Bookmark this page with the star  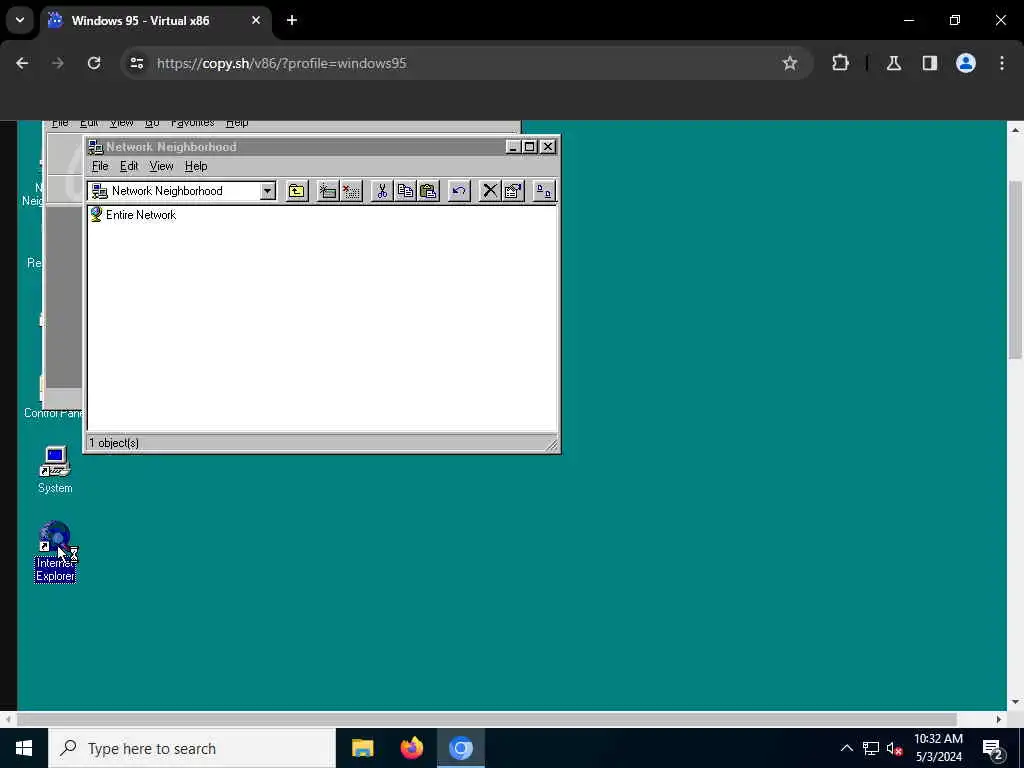point(790,63)
